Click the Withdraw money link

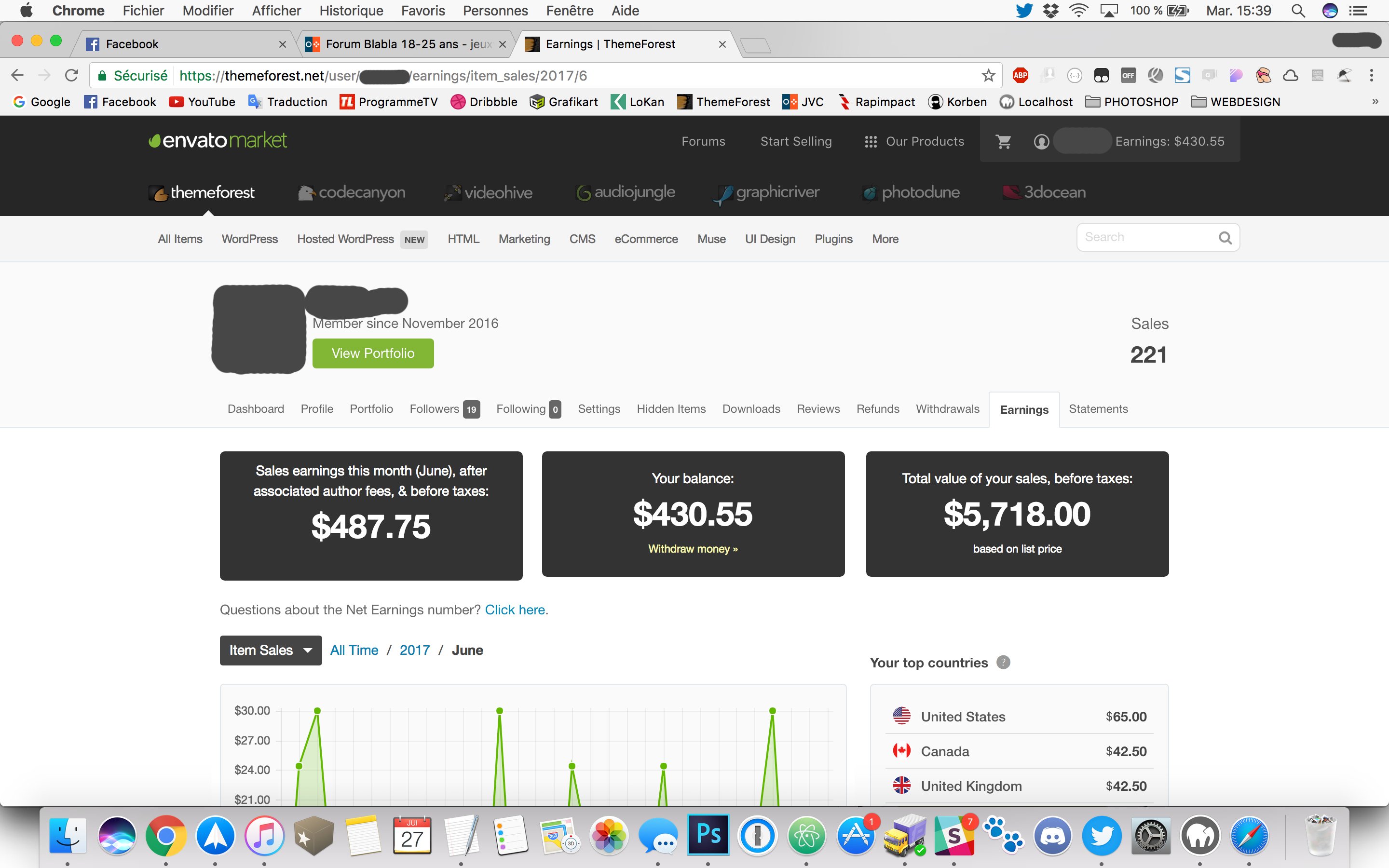[x=693, y=549]
